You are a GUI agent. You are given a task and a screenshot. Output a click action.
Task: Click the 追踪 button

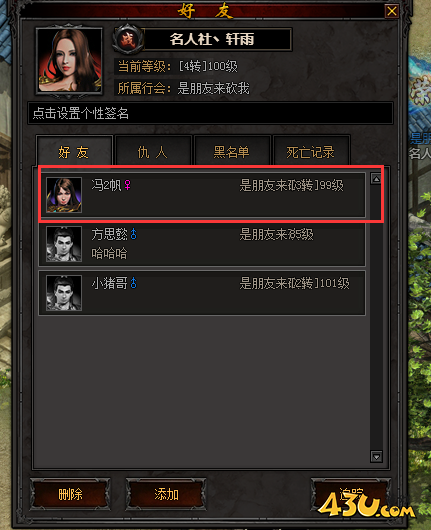[x=351, y=494]
